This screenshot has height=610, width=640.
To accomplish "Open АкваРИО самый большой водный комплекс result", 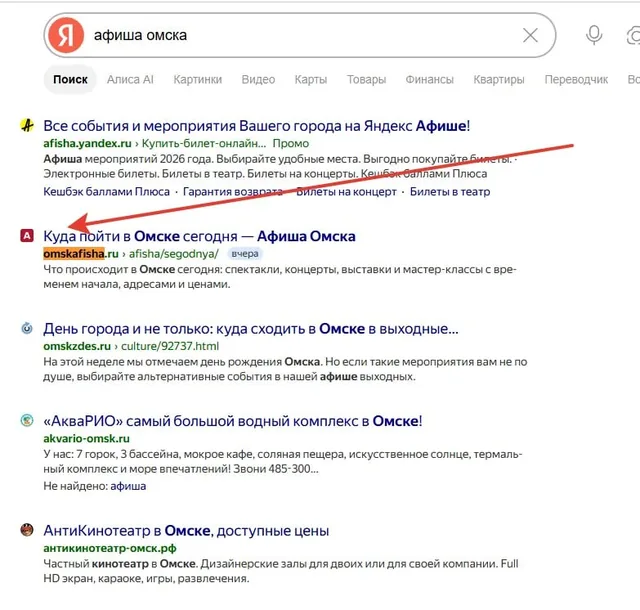I will [233, 421].
